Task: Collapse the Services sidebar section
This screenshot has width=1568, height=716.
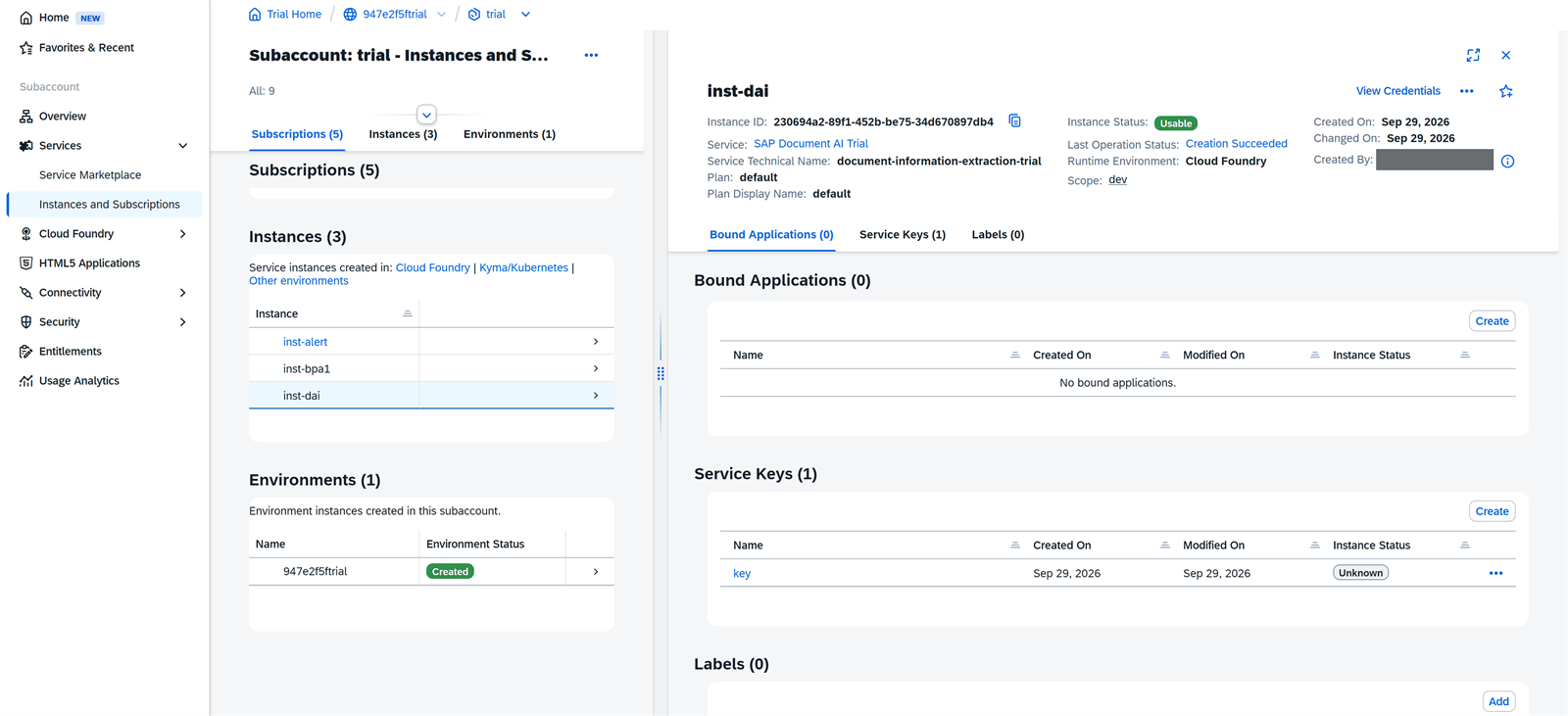Action: [183, 145]
